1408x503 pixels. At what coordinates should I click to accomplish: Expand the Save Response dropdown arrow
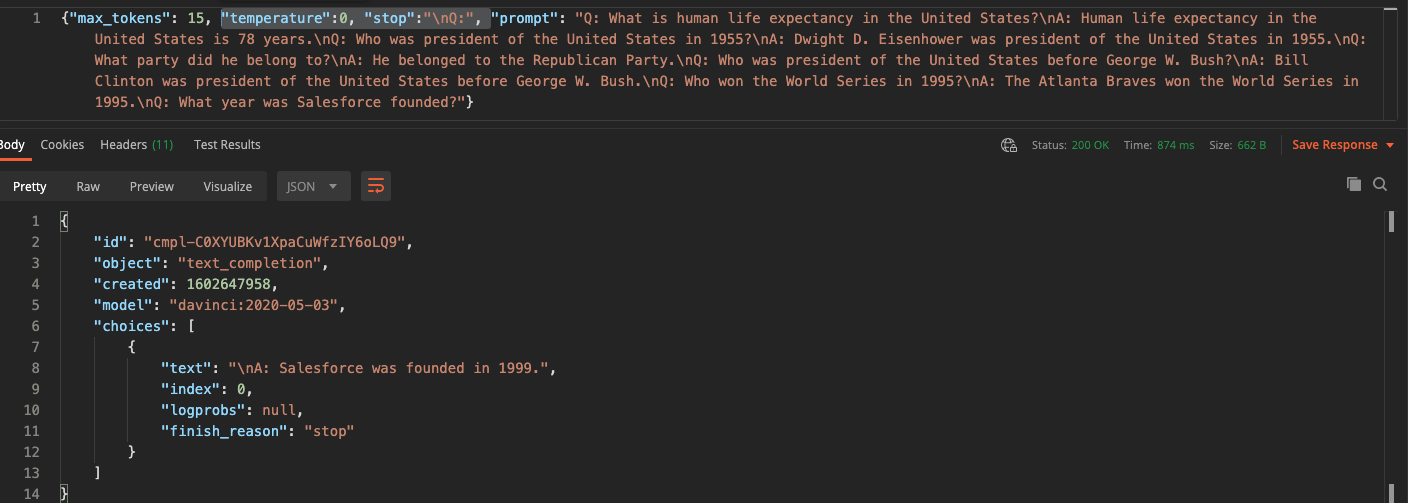[1390, 146]
